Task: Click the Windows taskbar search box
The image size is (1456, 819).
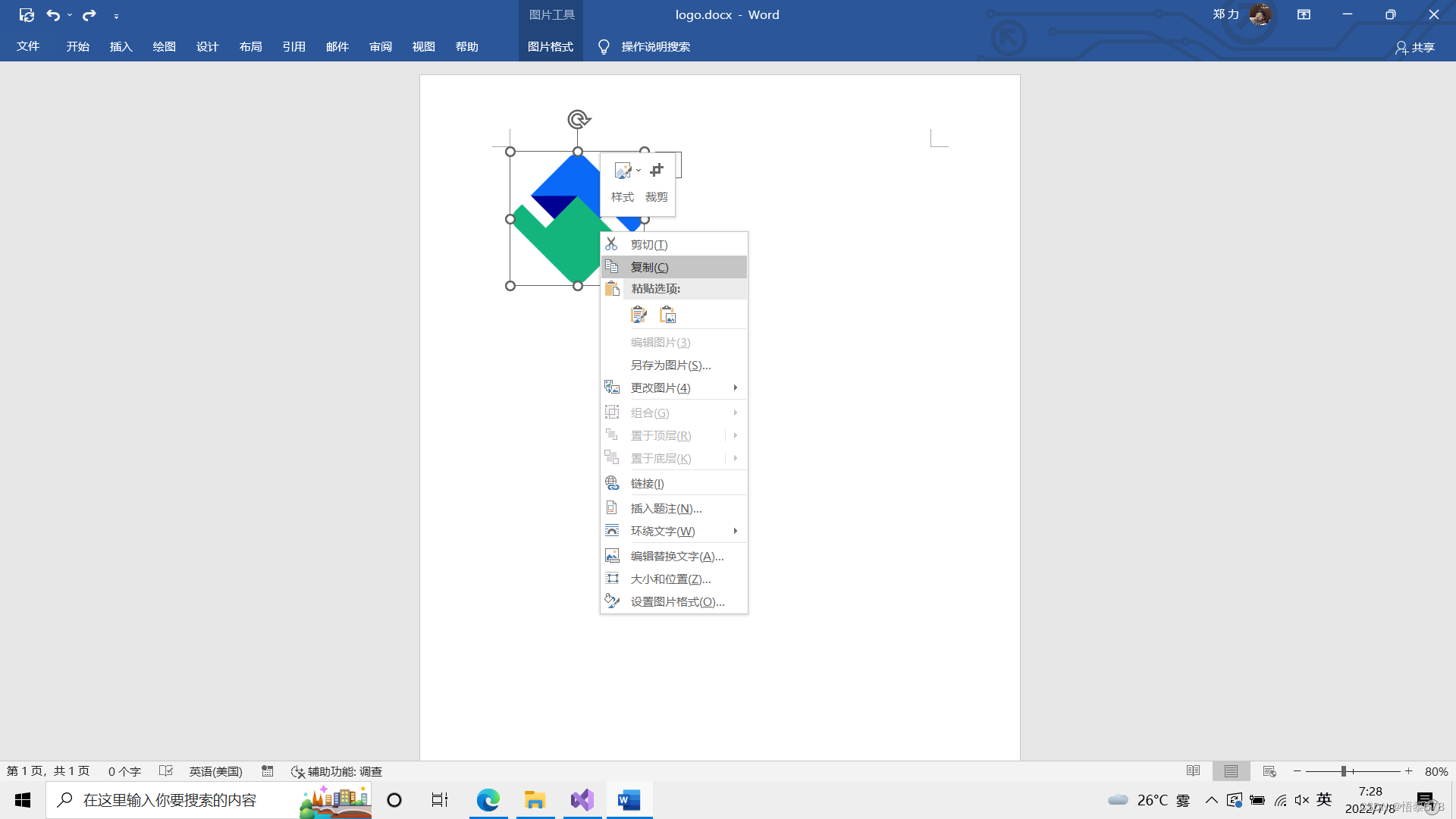Action: (170, 800)
